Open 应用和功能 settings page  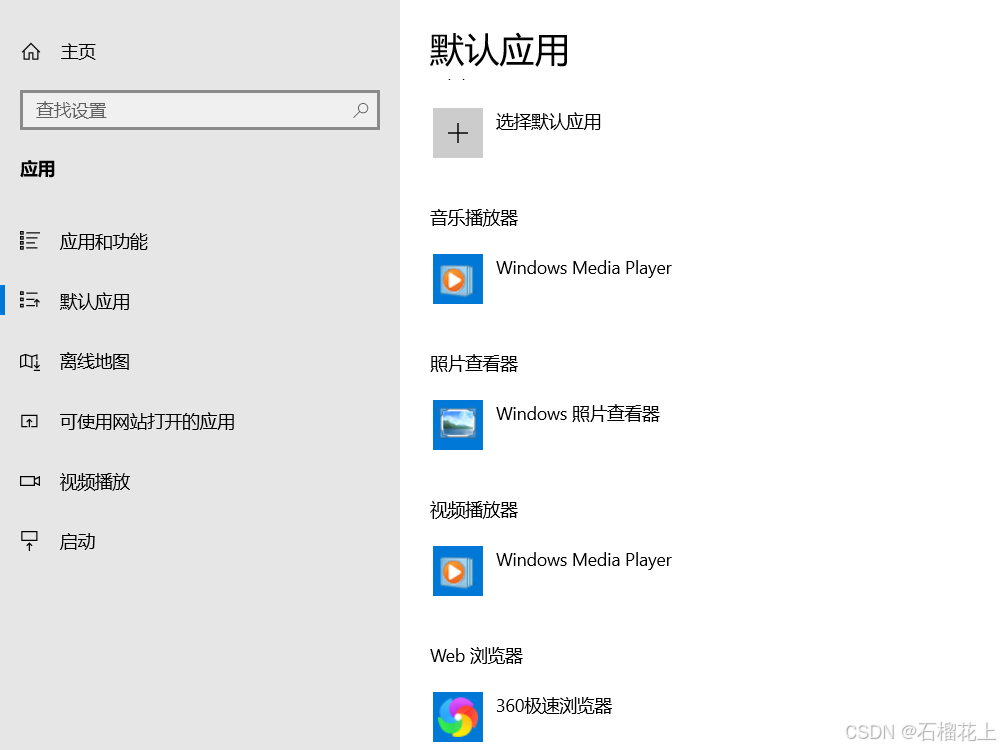click(x=103, y=241)
